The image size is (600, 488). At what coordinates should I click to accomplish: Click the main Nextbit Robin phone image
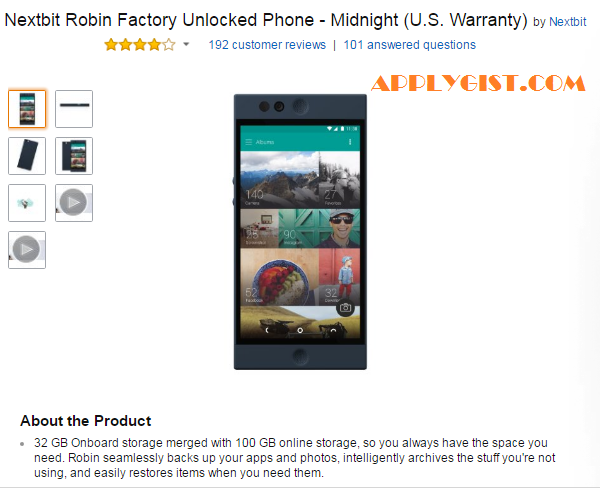(x=300, y=232)
